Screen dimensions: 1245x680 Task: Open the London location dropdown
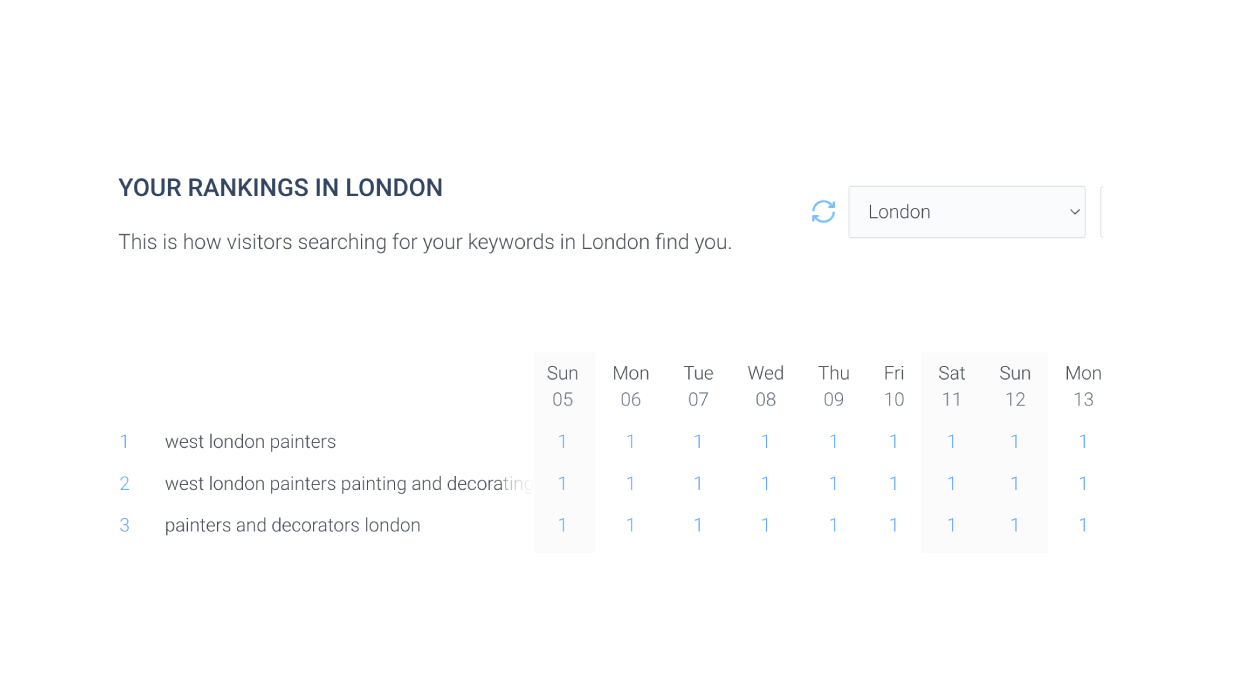(x=966, y=212)
